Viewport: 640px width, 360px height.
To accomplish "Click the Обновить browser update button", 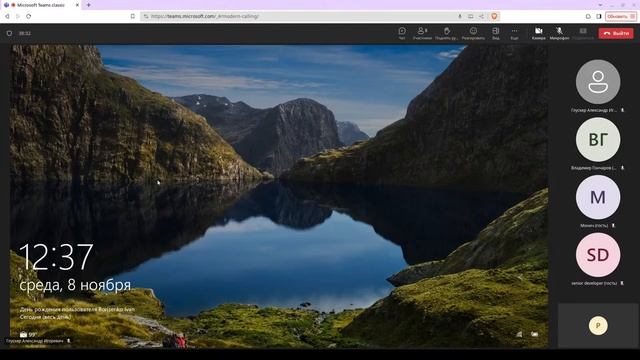I will pyautogui.click(x=620, y=16).
